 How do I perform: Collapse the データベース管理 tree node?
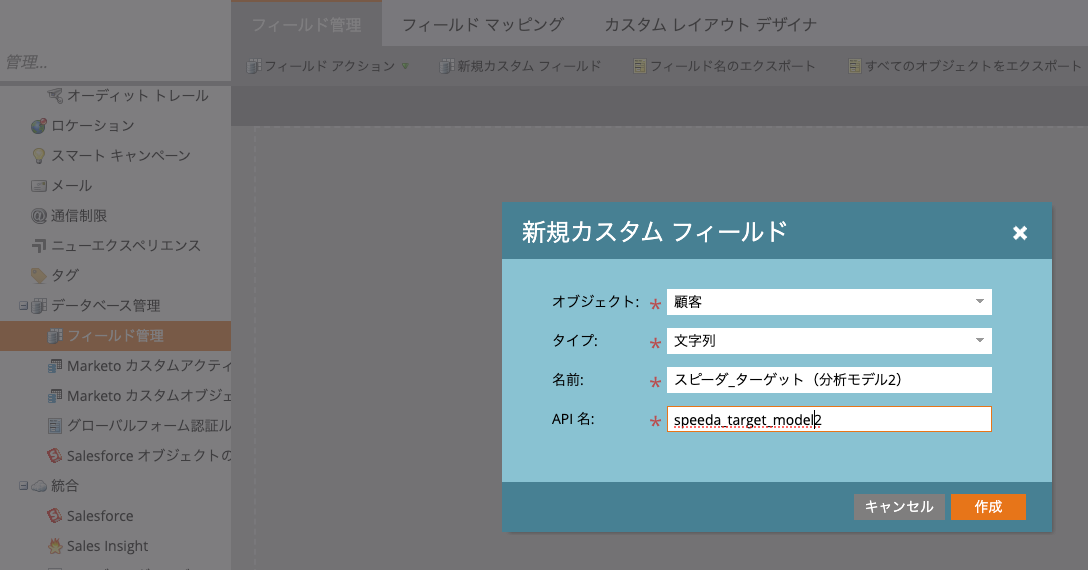22,306
